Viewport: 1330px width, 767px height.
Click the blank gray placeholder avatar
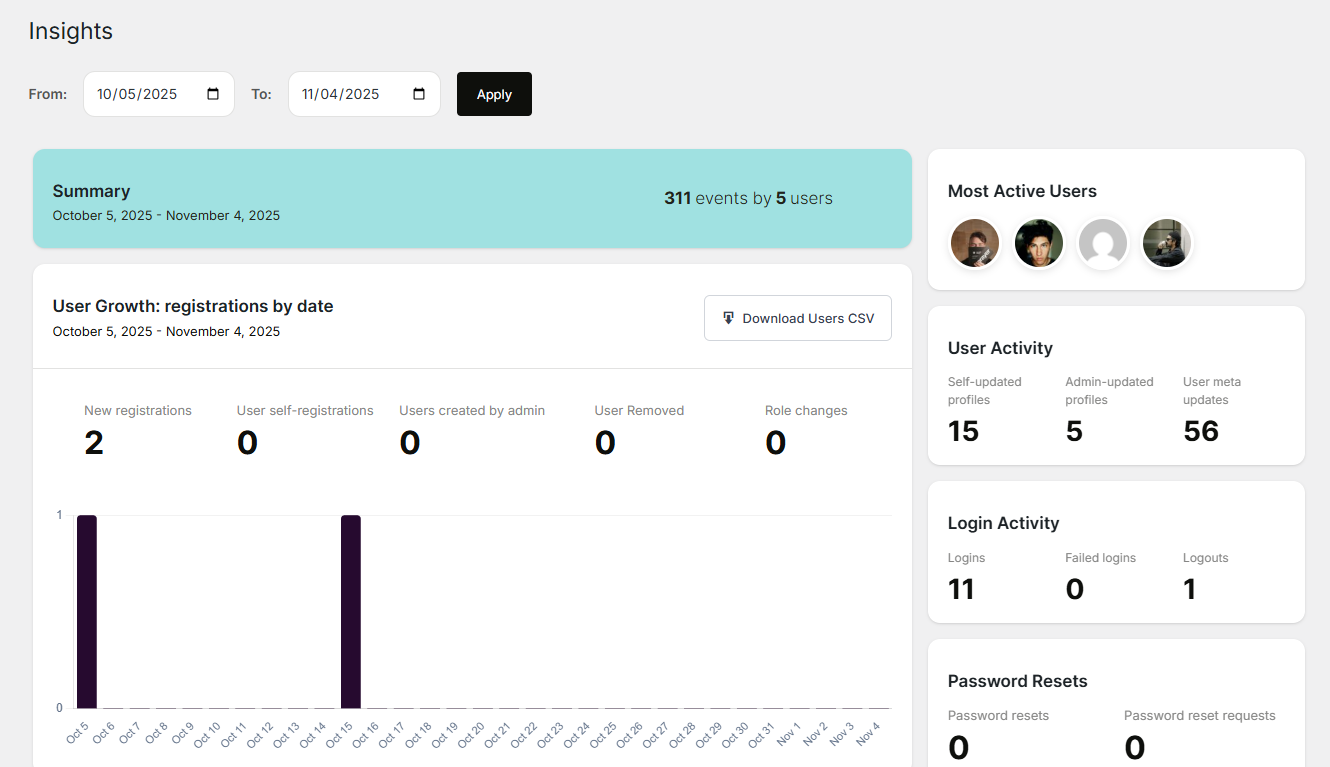coord(1103,242)
